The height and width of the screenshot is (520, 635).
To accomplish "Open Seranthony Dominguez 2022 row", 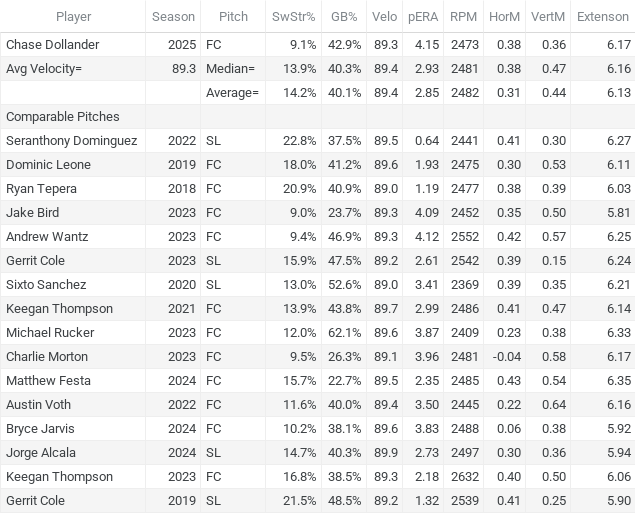I will coord(318,141).
